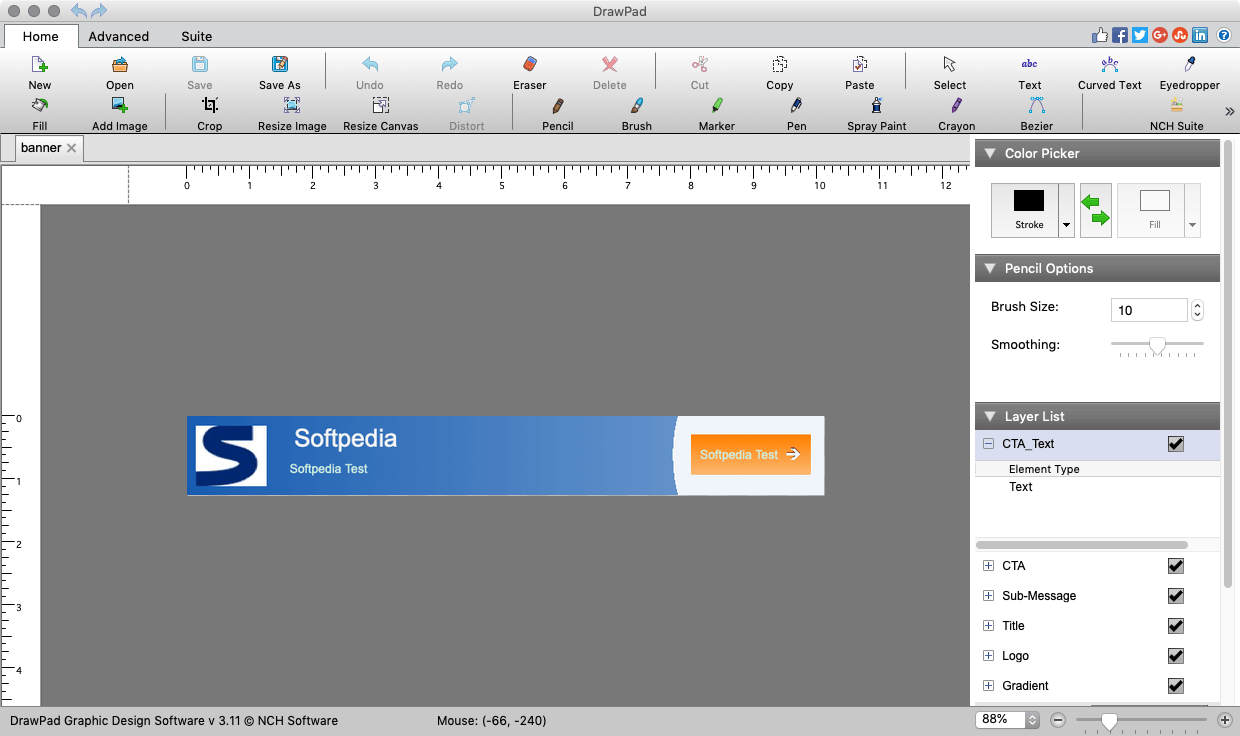Image resolution: width=1240 pixels, height=736 pixels.
Task: Collapse the CTA_Text layer entry
Action: point(988,443)
